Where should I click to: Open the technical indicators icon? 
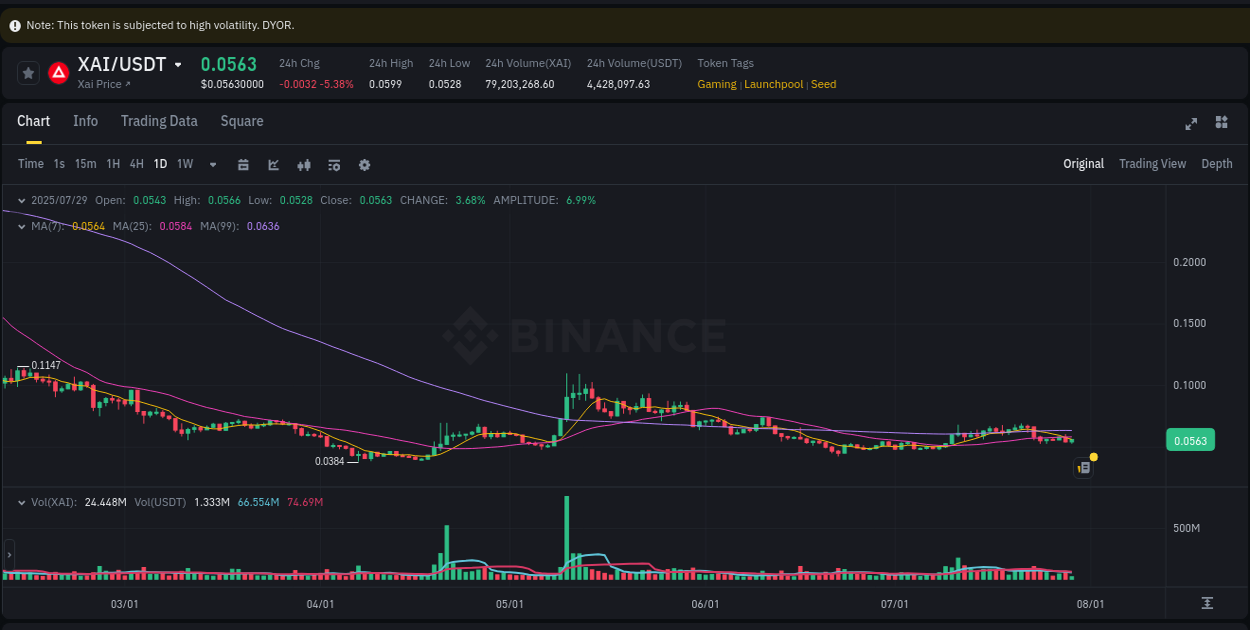pos(334,164)
